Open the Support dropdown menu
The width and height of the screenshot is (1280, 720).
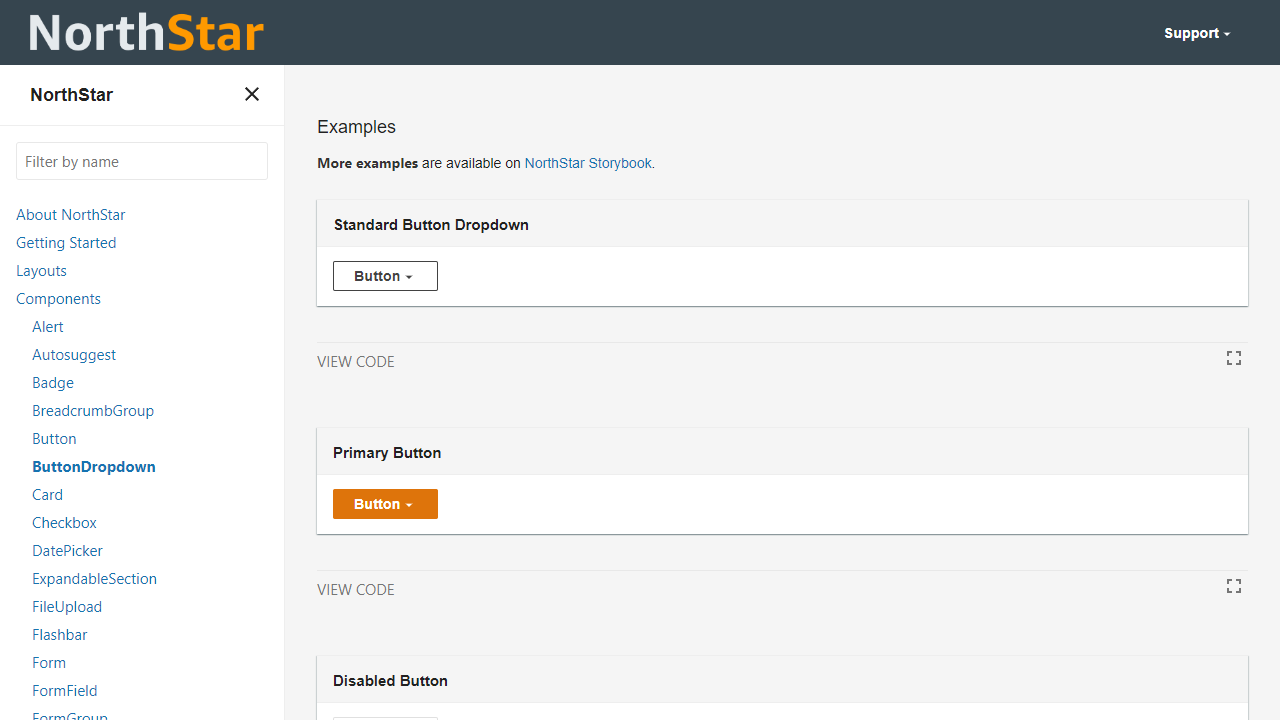coord(1196,33)
